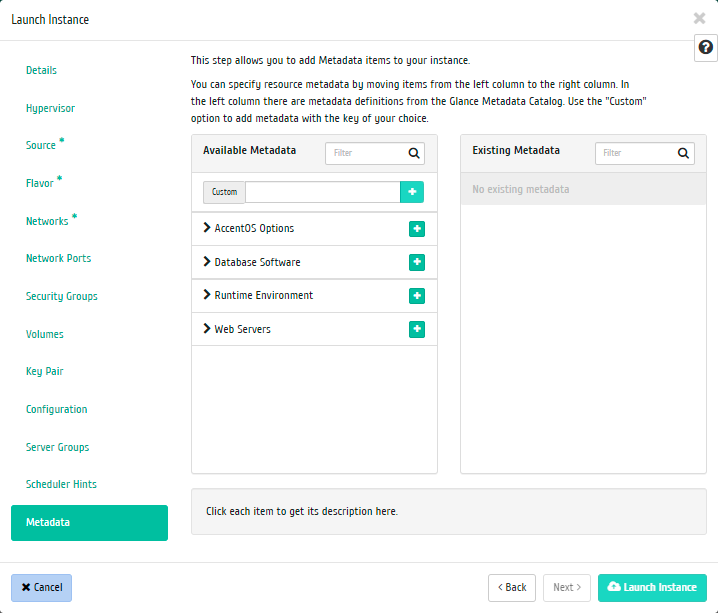The width and height of the screenshot is (718, 613).
Task: Click the Runtime Environment label
Action: click(x=264, y=295)
